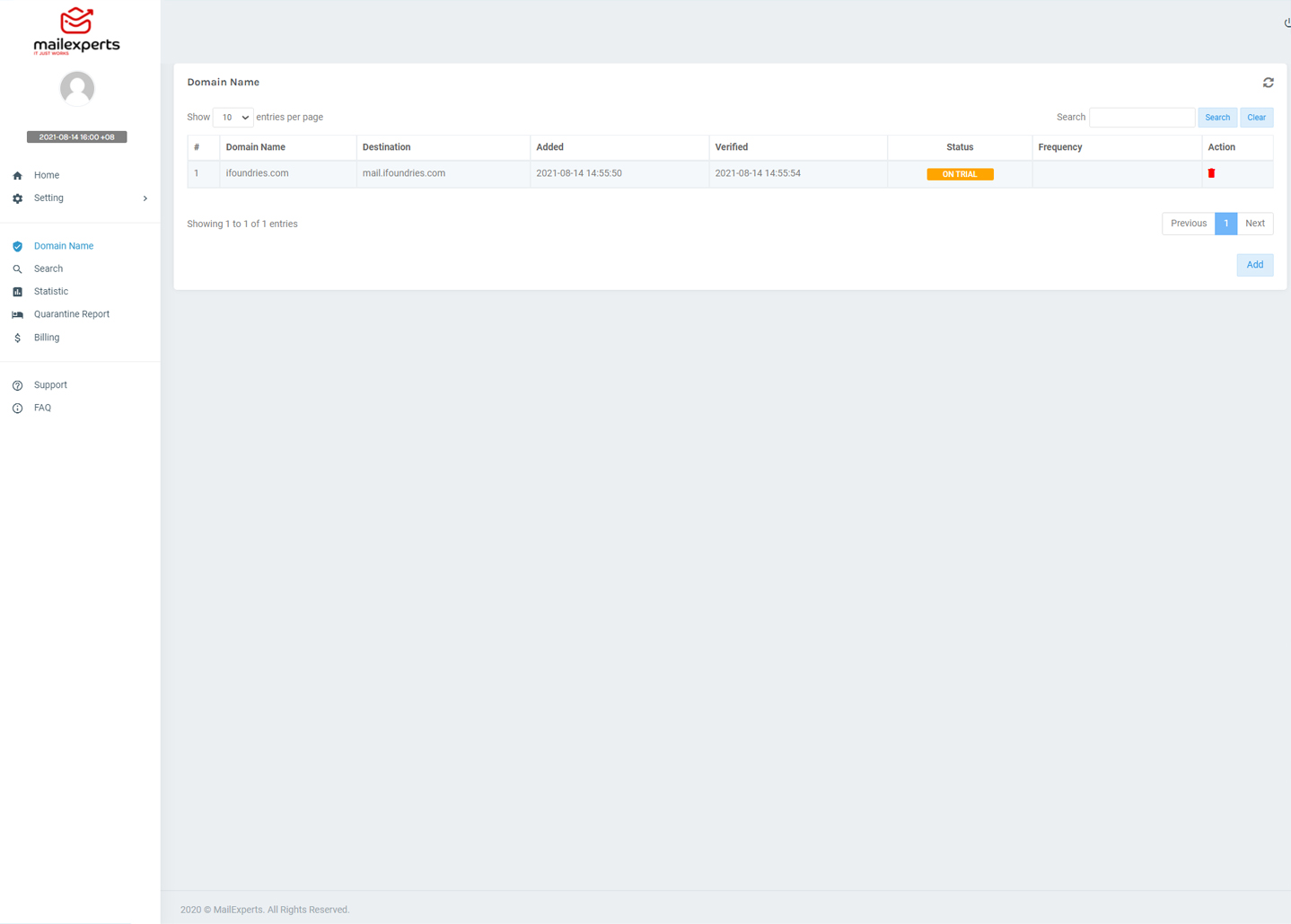
Task: Open the Statistic chart icon
Action: click(x=17, y=291)
